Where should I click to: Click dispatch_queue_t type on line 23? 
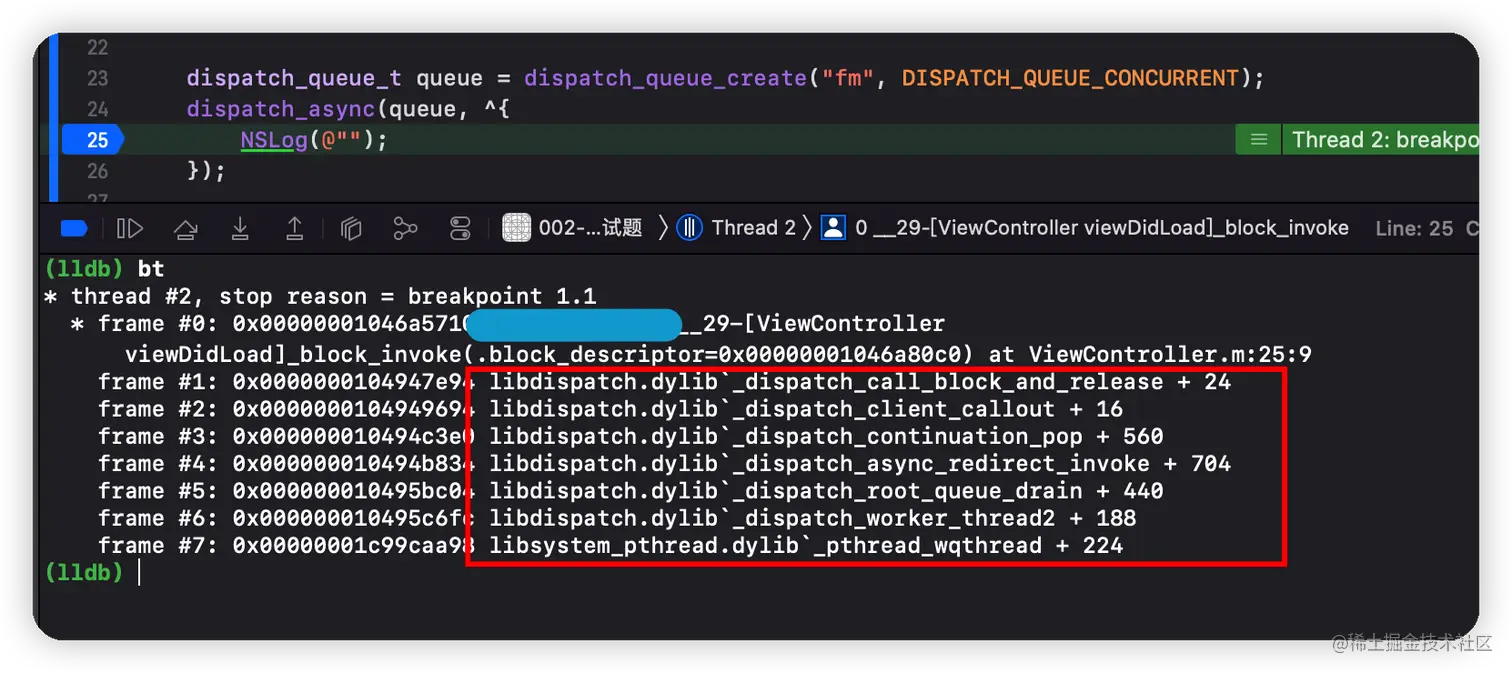(295, 78)
